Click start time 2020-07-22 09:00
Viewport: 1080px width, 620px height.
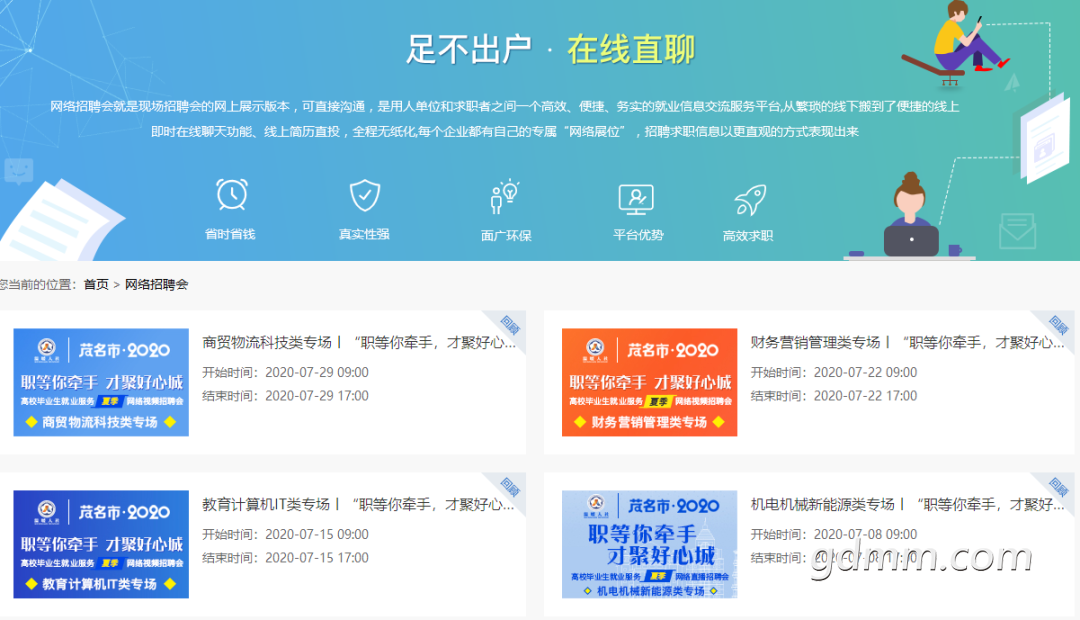[865, 373]
